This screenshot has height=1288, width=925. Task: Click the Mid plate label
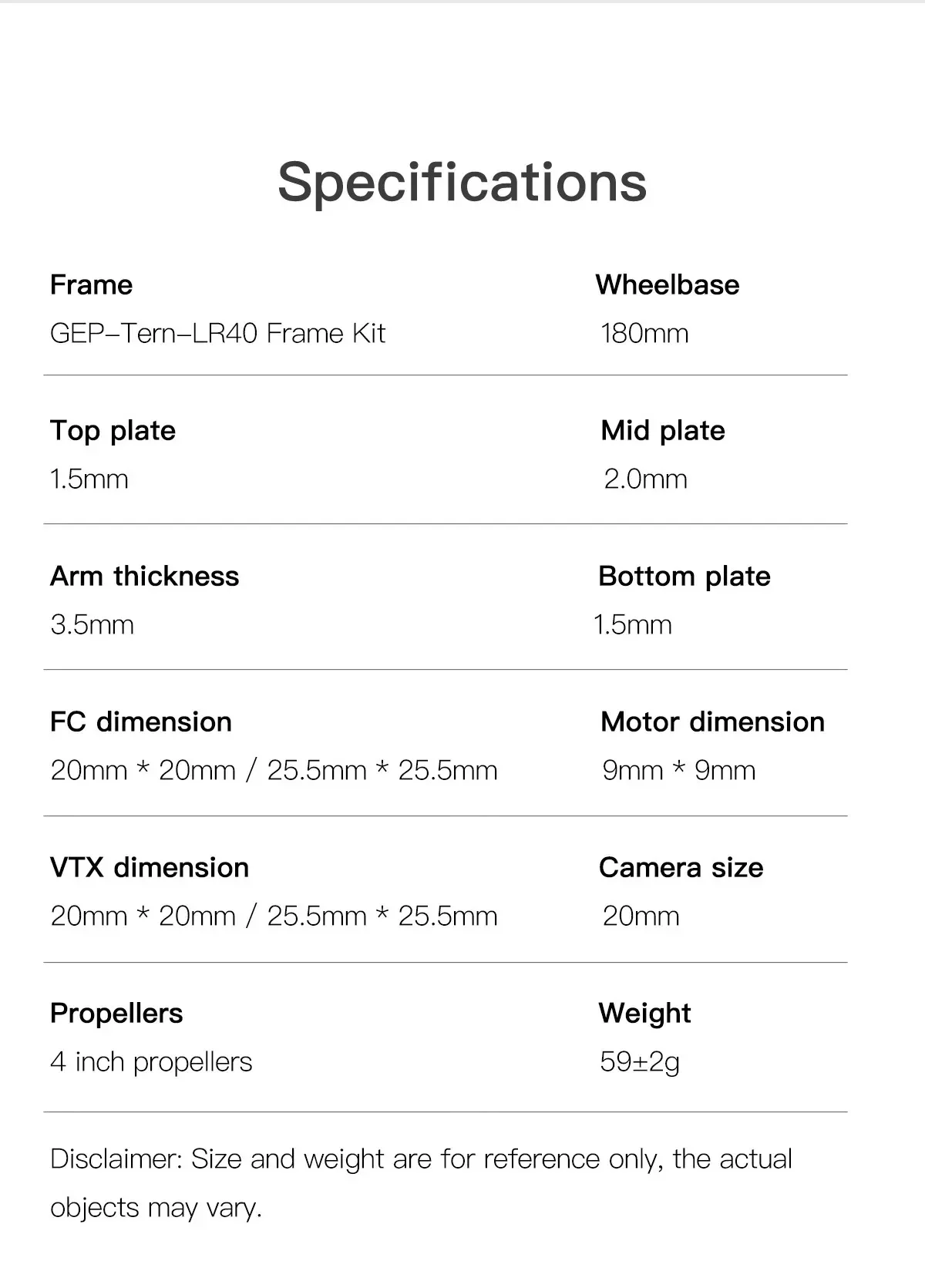coord(663,431)
